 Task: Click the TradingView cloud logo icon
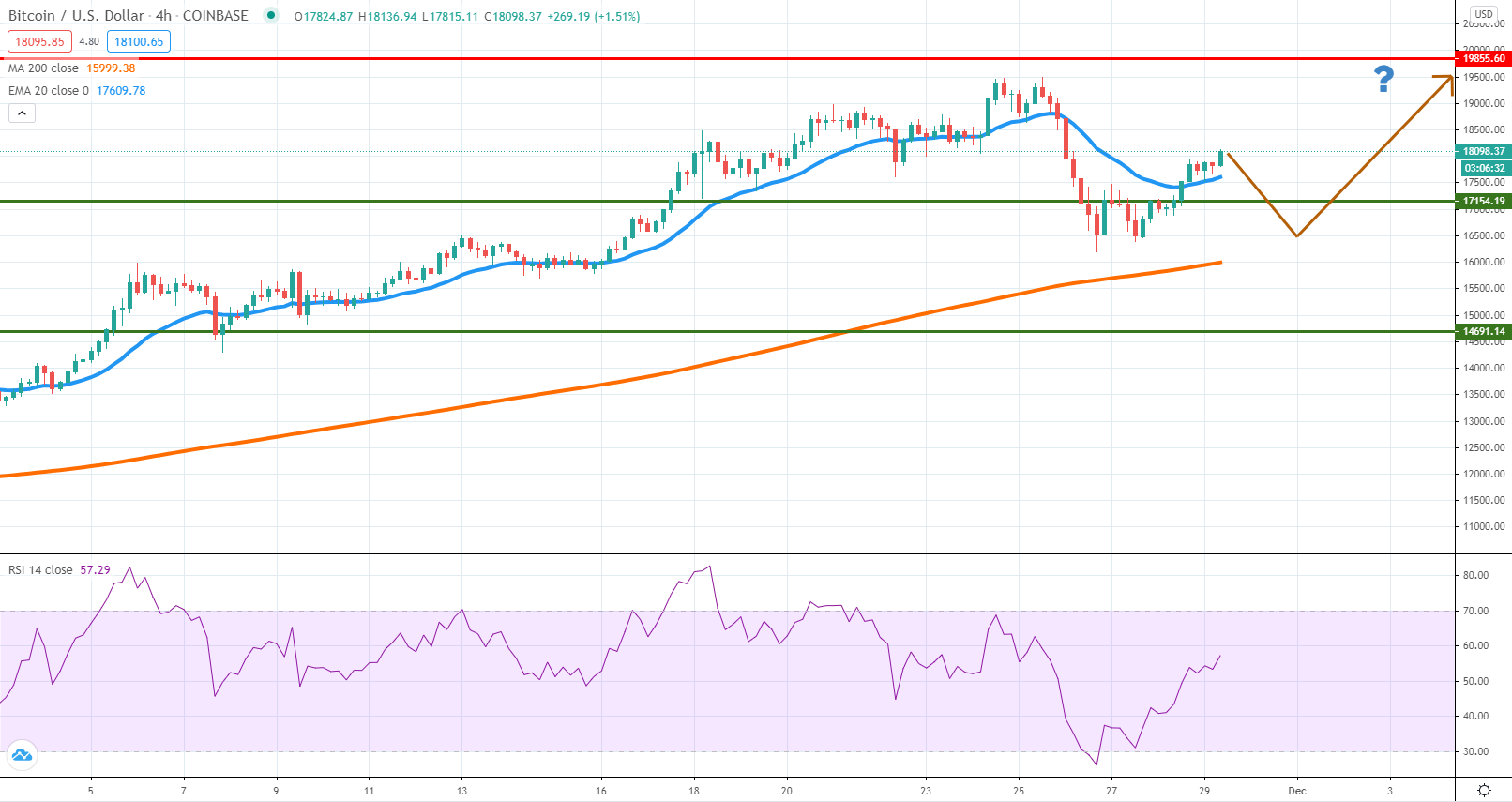pos(21,754)
